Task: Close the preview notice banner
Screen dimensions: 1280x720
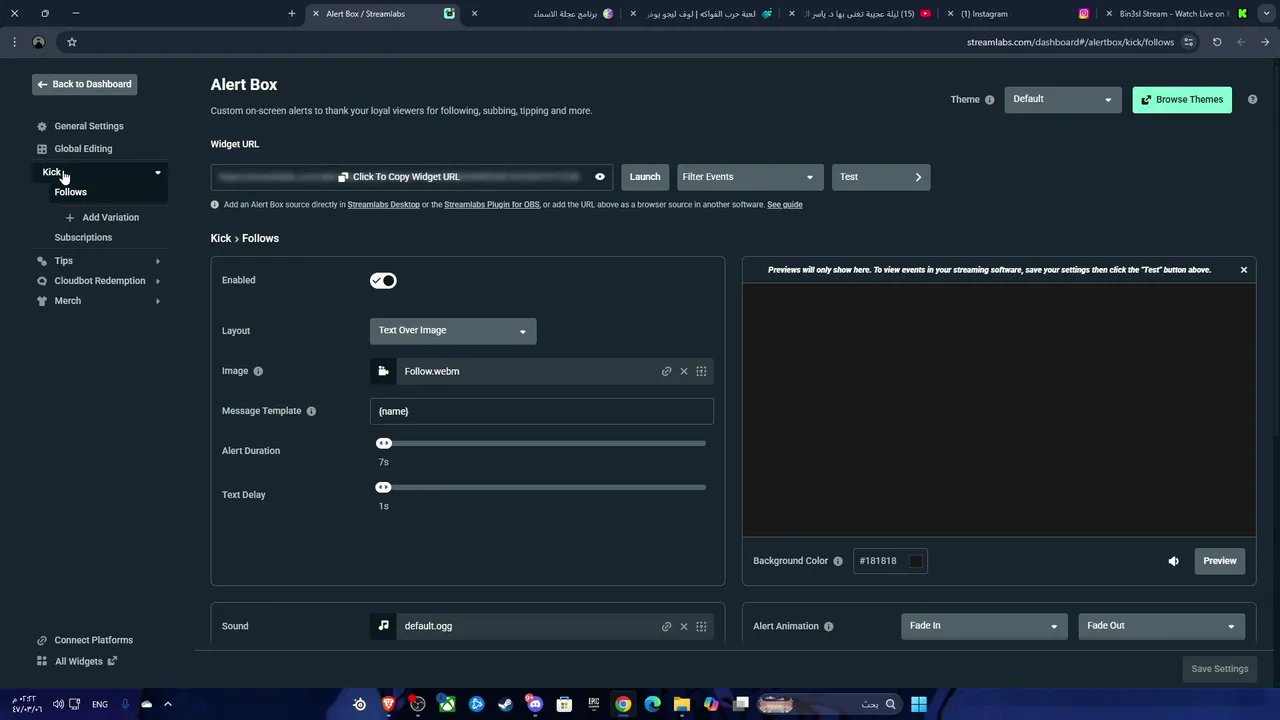Action: pyautogui.click(x=1244, y=270)
